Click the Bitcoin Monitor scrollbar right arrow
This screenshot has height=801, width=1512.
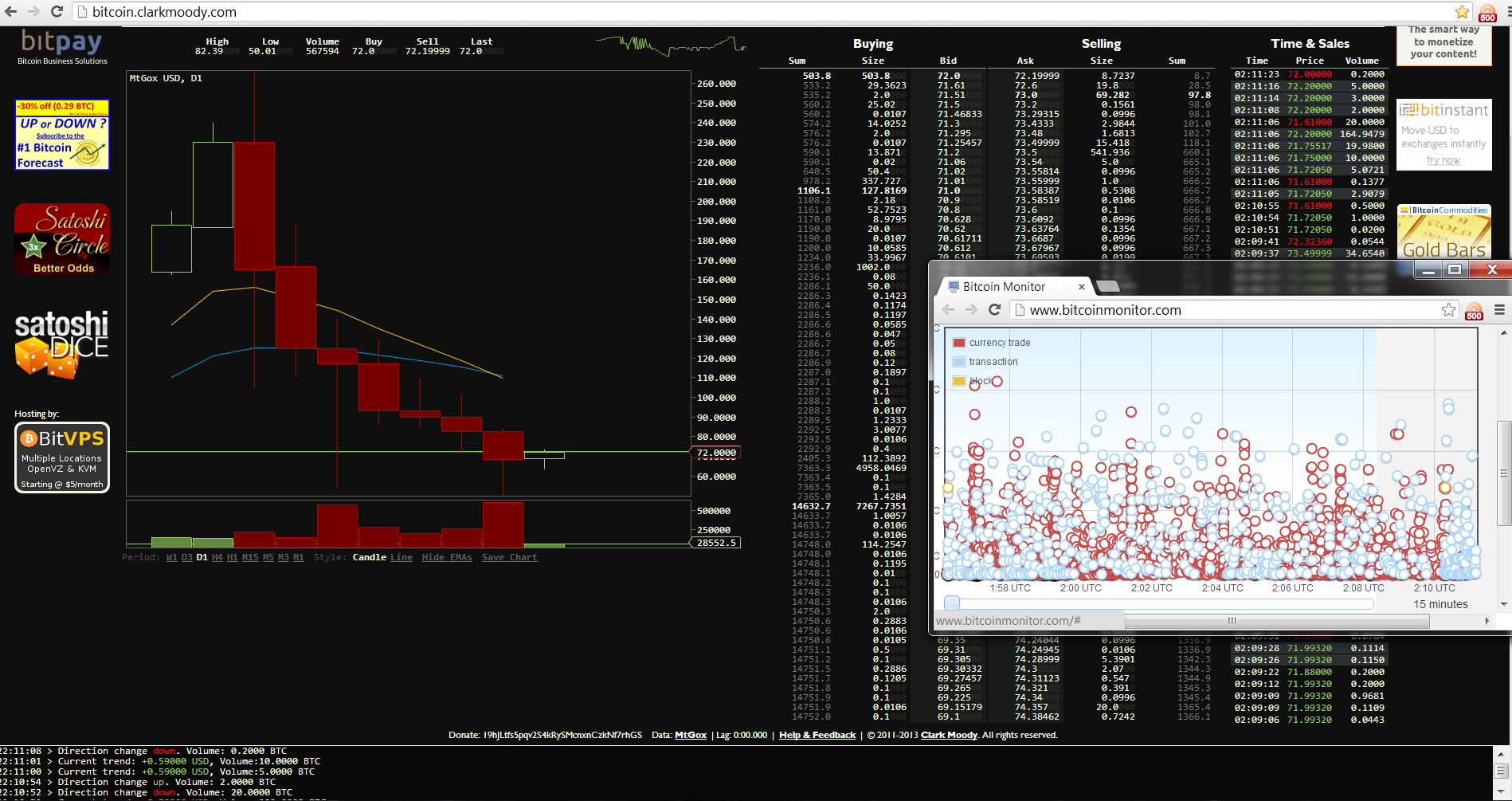[1487, 621]
